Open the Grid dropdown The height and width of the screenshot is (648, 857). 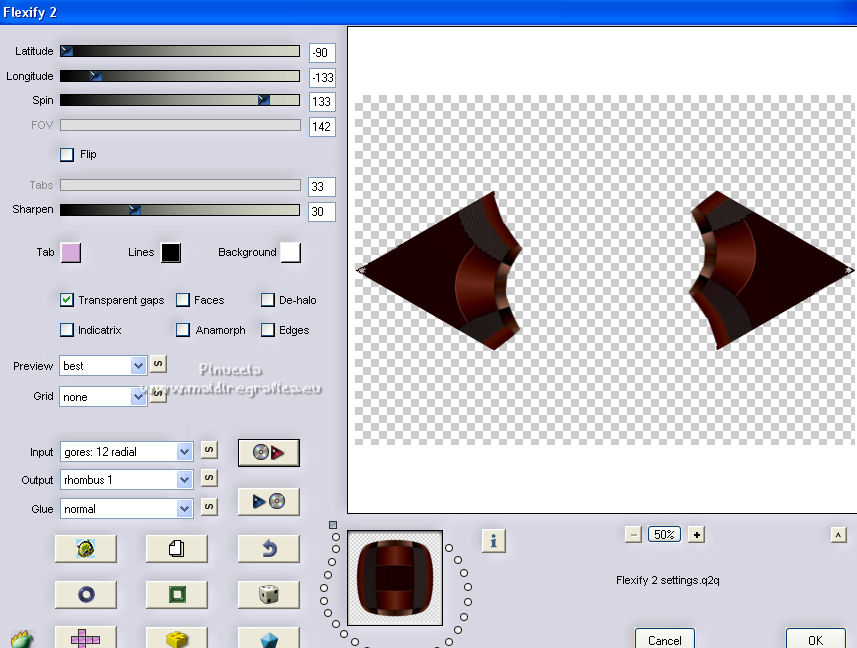pos(103,397)
